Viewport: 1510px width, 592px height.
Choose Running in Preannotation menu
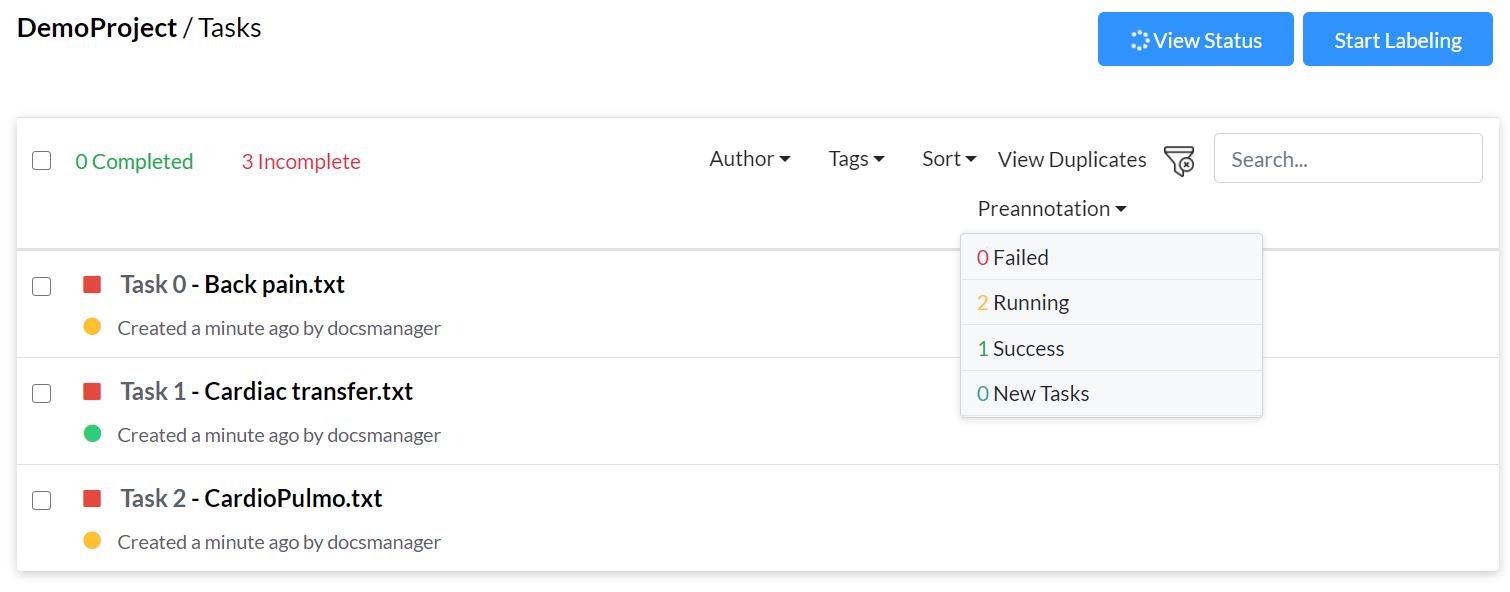click(x=1111, y=303)
